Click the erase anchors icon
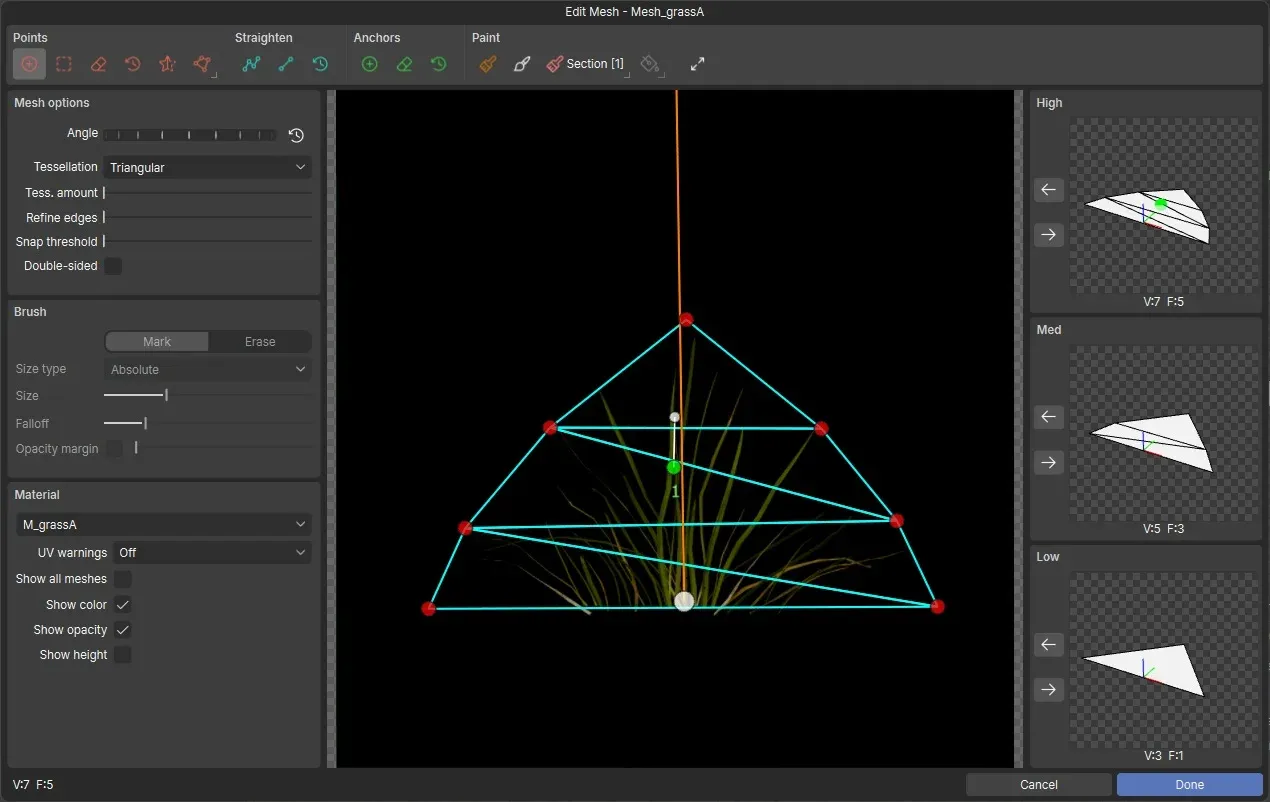Viewport: 1270px width, 802px height. [x=404, y=64]
